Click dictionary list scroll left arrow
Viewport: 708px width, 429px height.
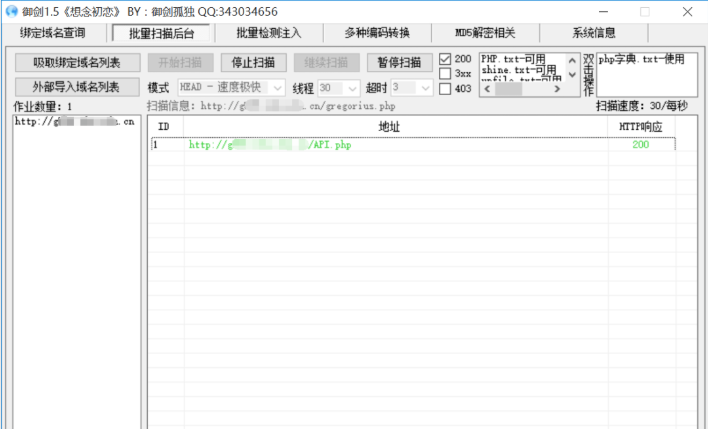pos(487,89)
